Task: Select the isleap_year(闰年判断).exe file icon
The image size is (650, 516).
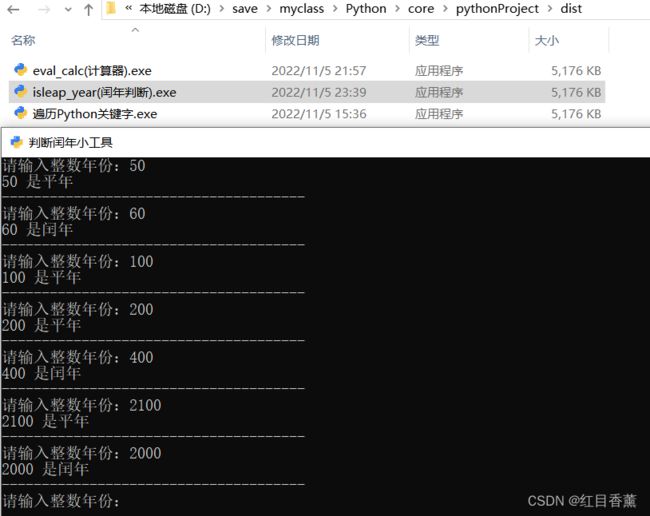Action: [20, 91]
